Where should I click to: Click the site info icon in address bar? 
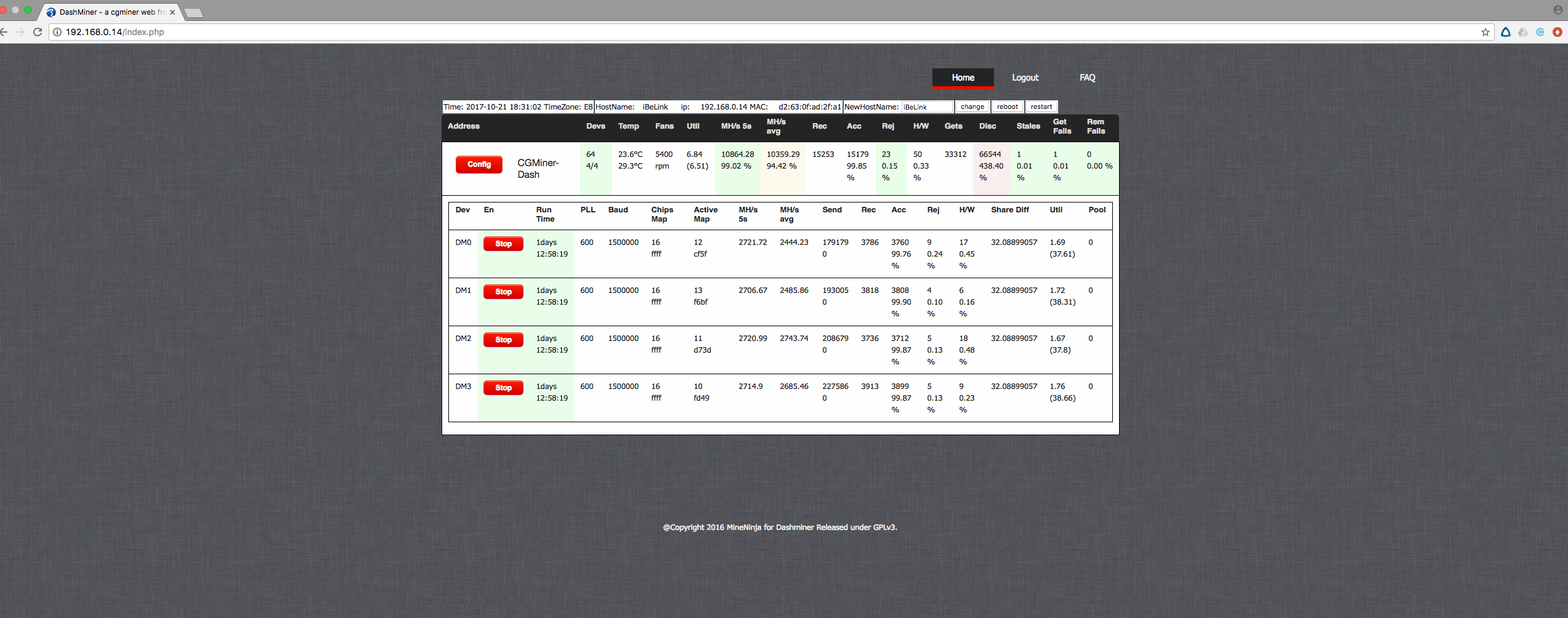click(57, 32)
